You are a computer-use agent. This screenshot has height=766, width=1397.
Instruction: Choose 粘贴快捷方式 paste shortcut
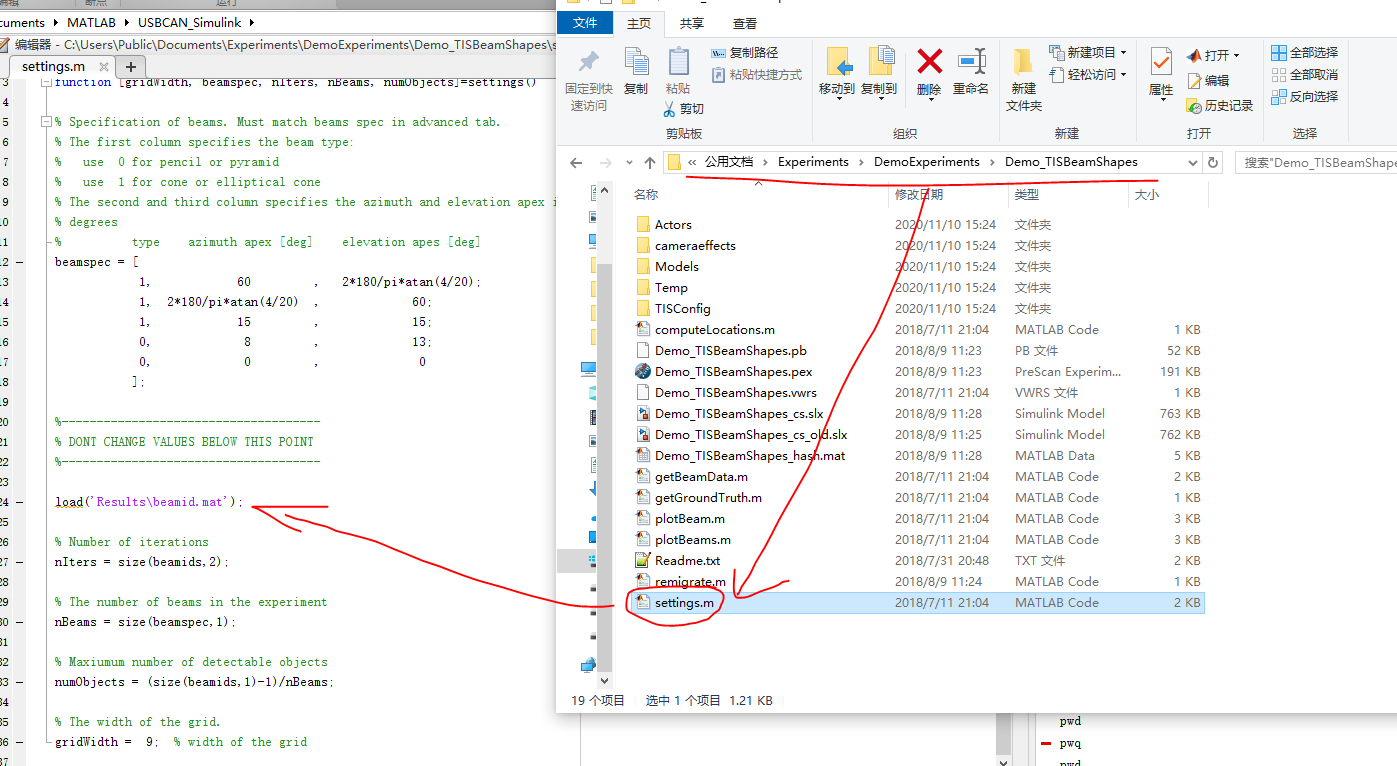coord(756,75)
